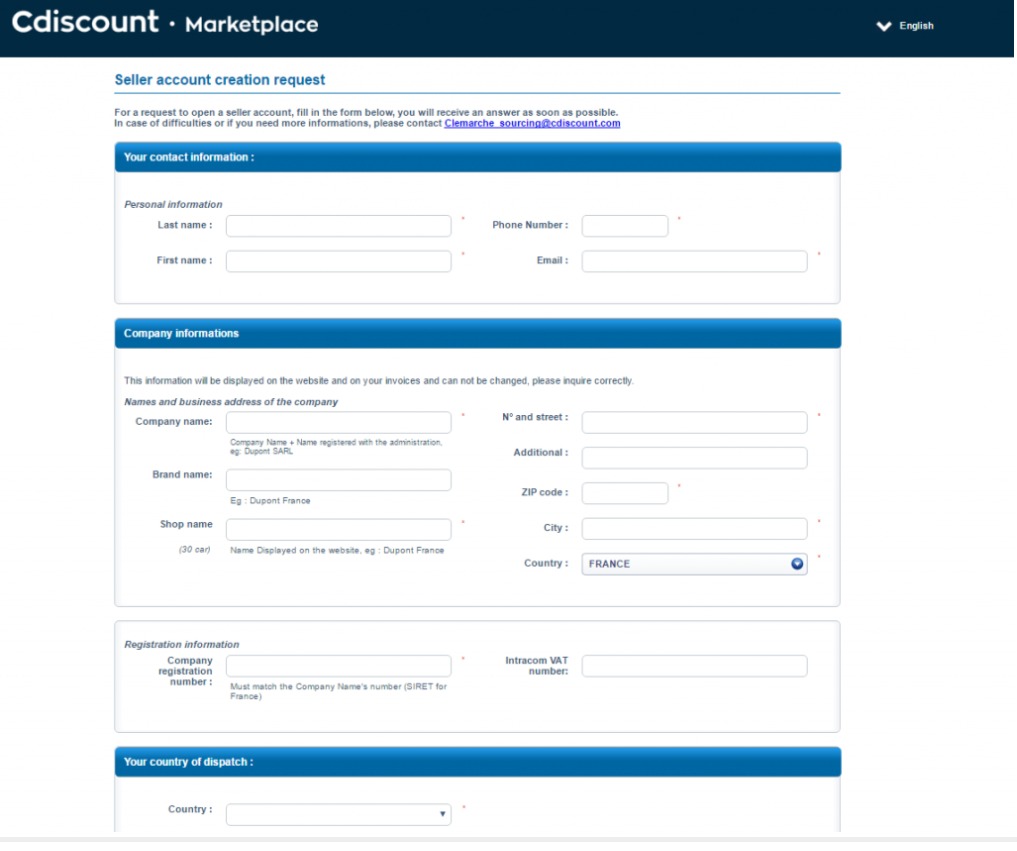Click the 'Your contact information :' section header
This screenshot has width=1017, height=851.
coord(477,158)
